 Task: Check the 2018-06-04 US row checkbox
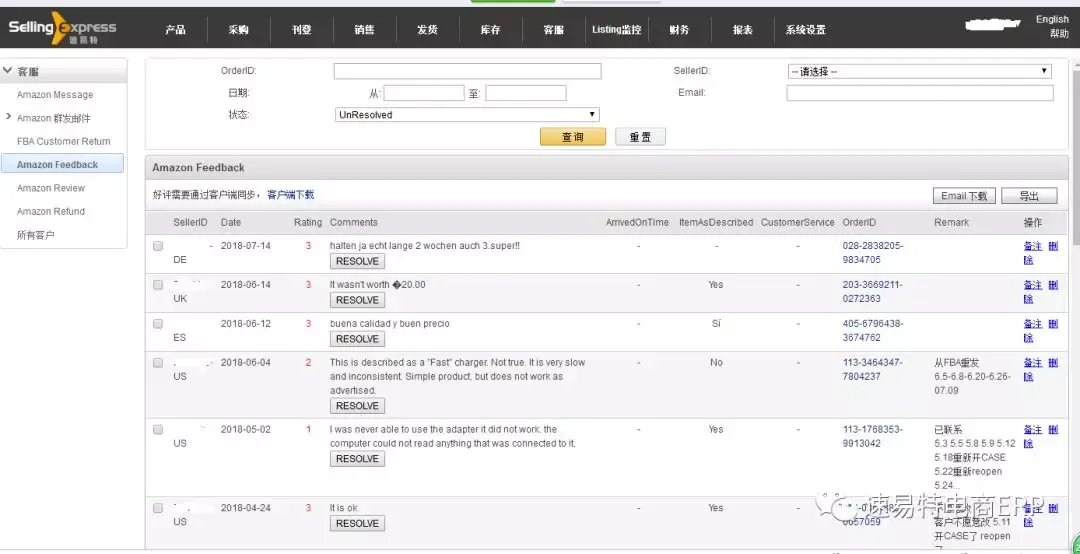[158, 362]
